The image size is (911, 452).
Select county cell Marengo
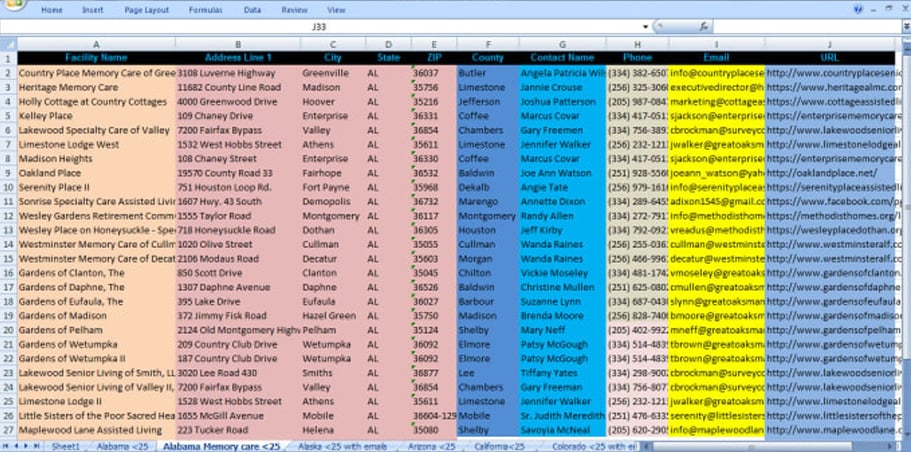point(487,202)
